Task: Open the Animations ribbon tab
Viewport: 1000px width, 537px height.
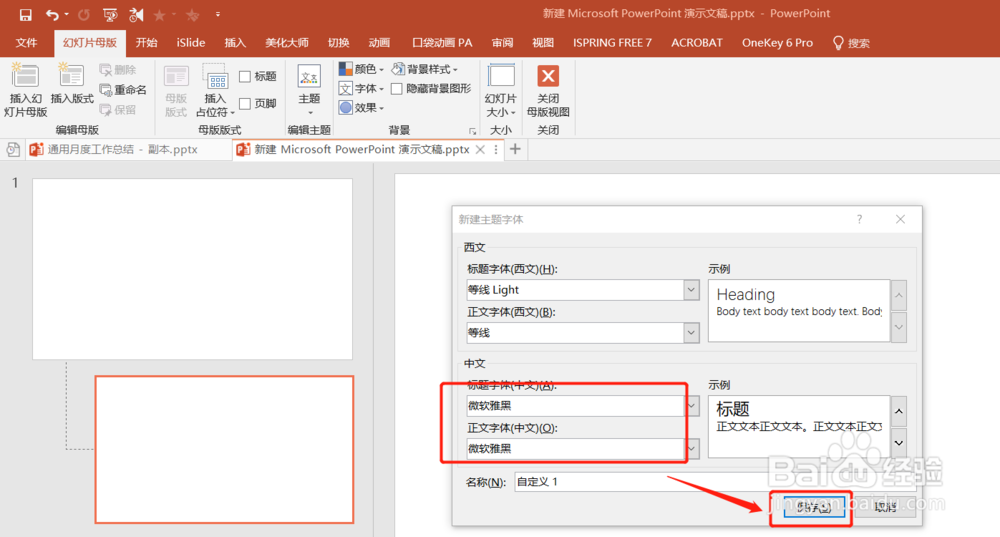Action: tap(379, 43)
